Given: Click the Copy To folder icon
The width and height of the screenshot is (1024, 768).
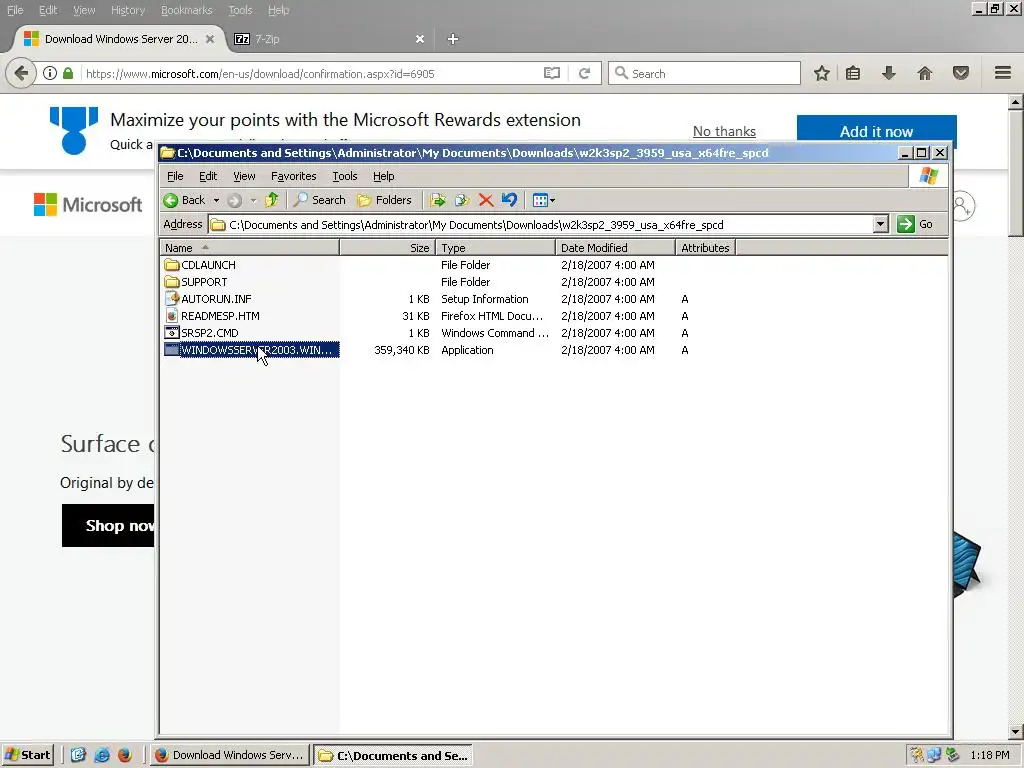Looking at the screenshot, I should (x=462, y=200).
